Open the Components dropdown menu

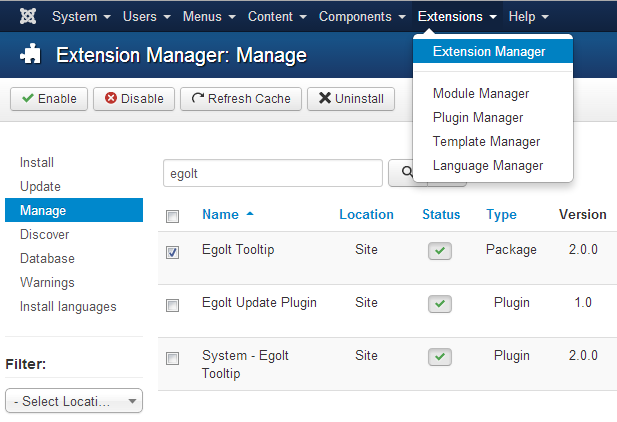tap(362, 17)
